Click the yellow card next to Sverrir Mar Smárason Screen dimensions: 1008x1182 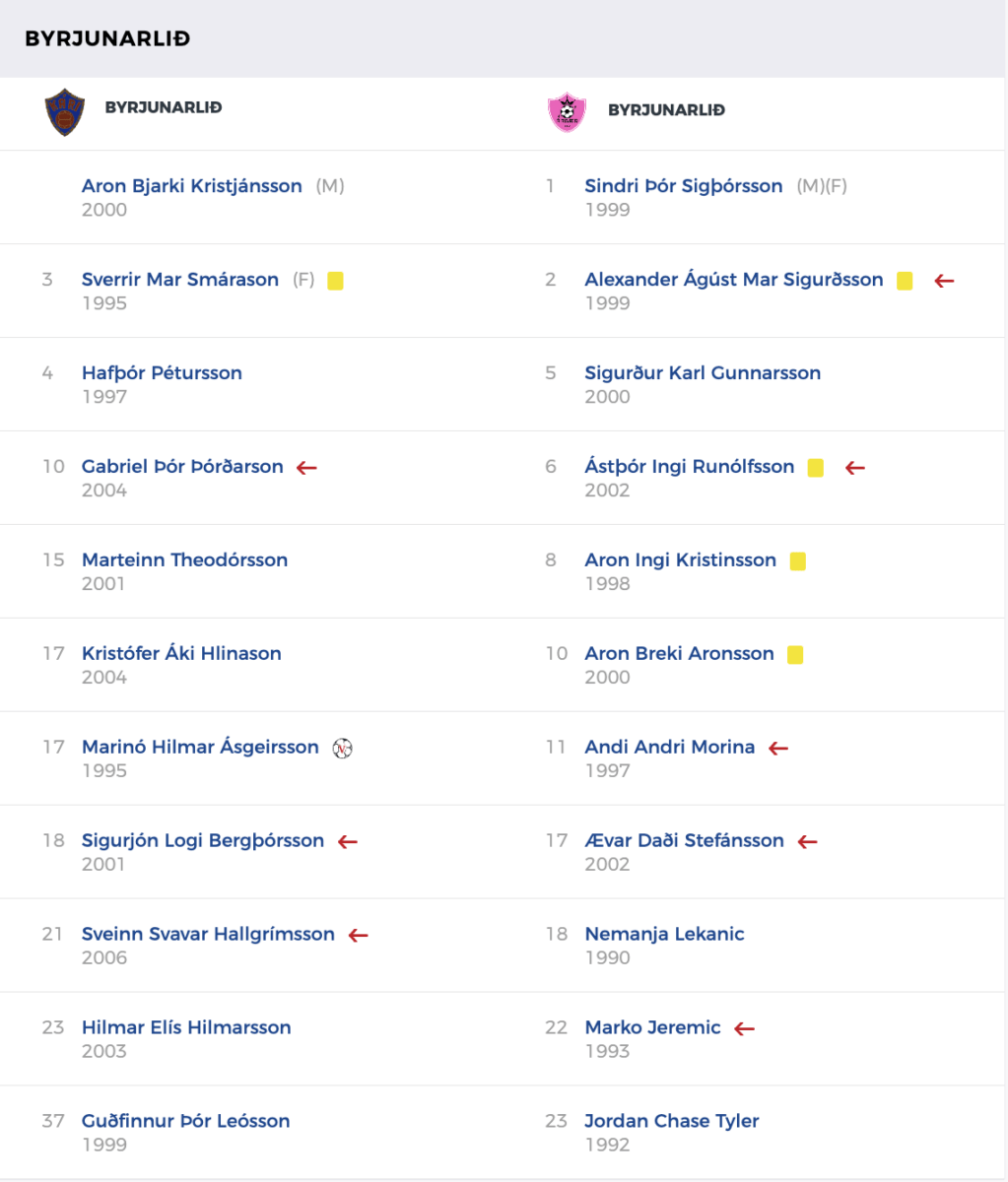click(335, 281)
